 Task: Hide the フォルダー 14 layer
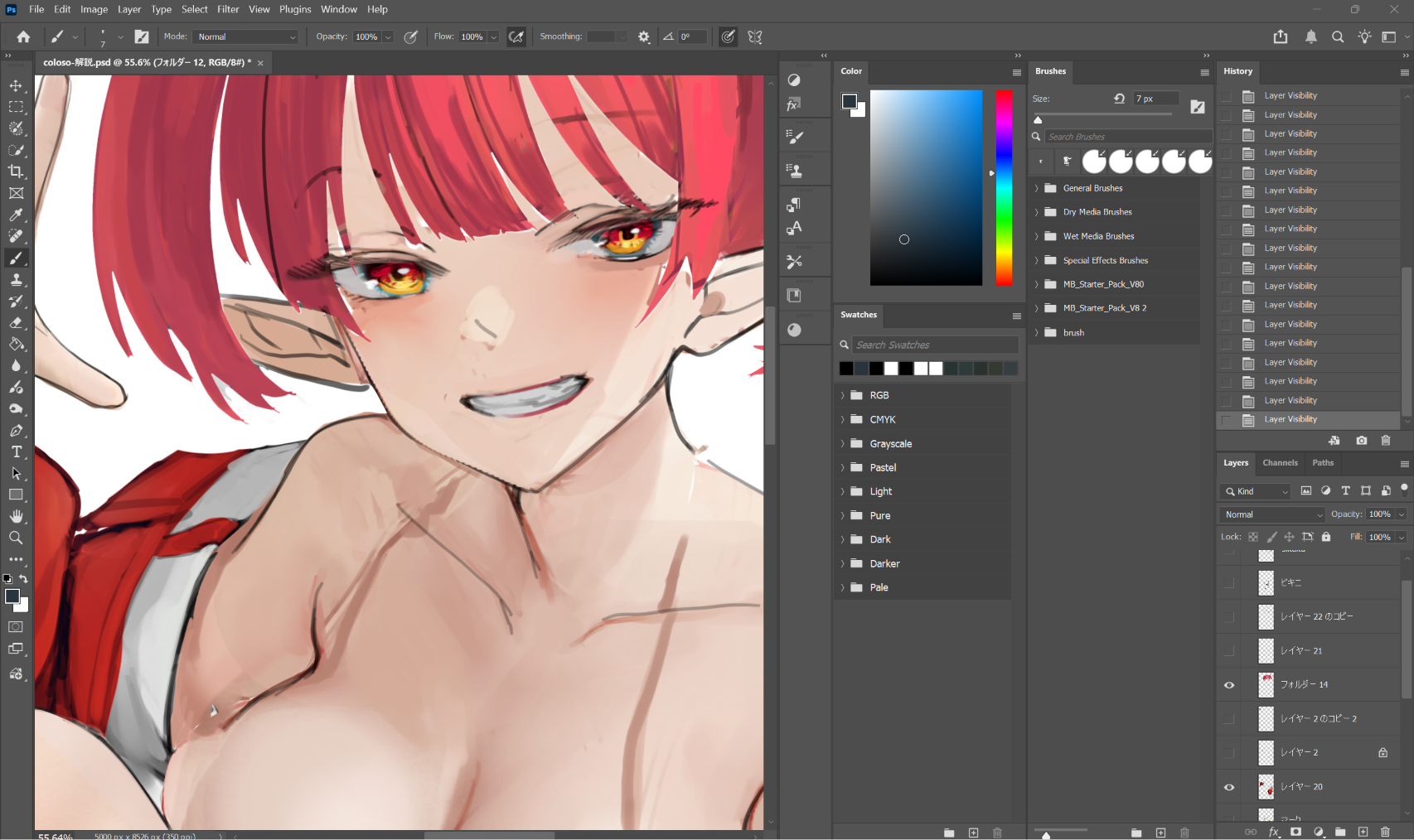[1229, 685]
